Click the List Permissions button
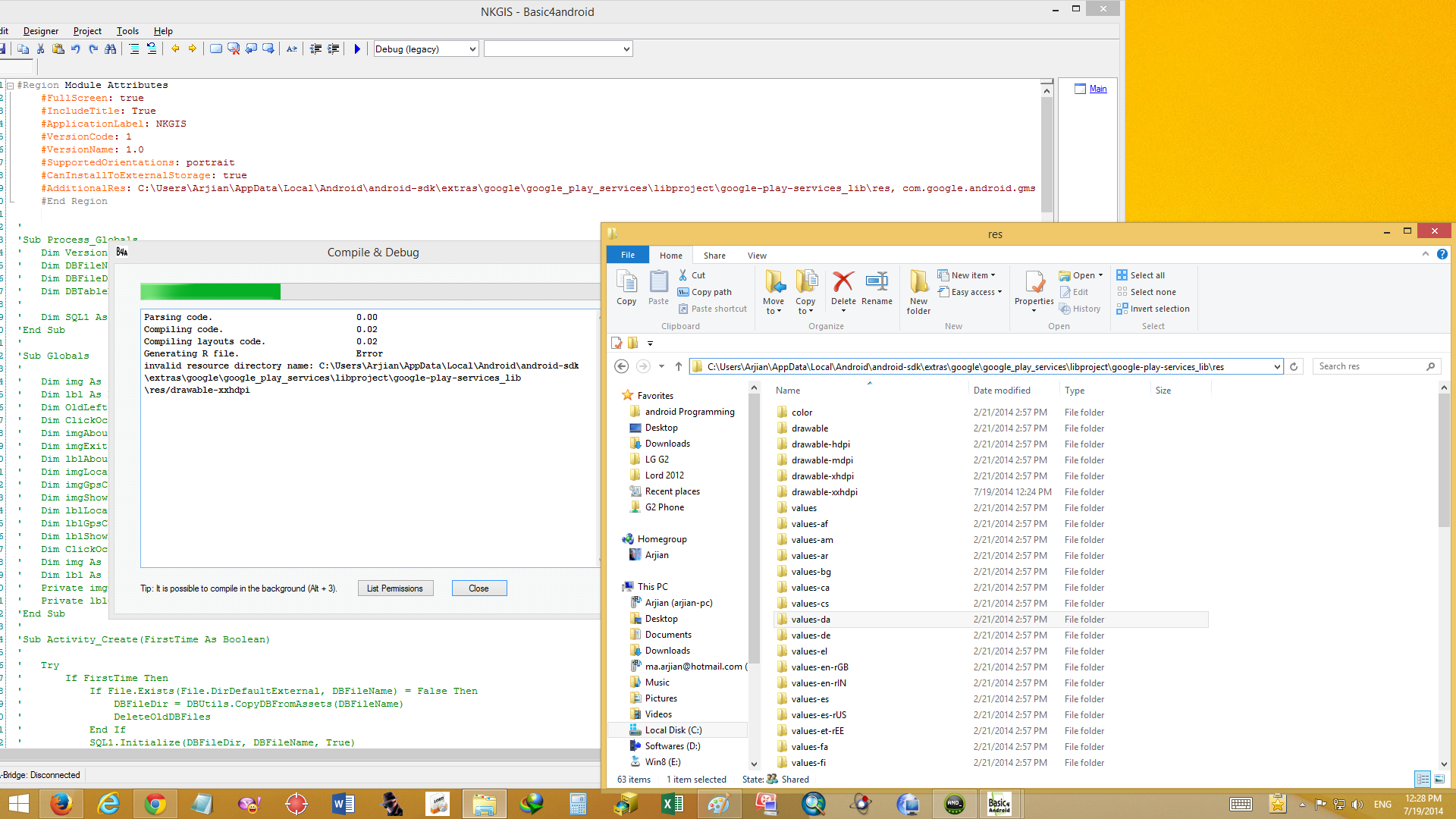The image size is (1456, 819). pos(395,588)
